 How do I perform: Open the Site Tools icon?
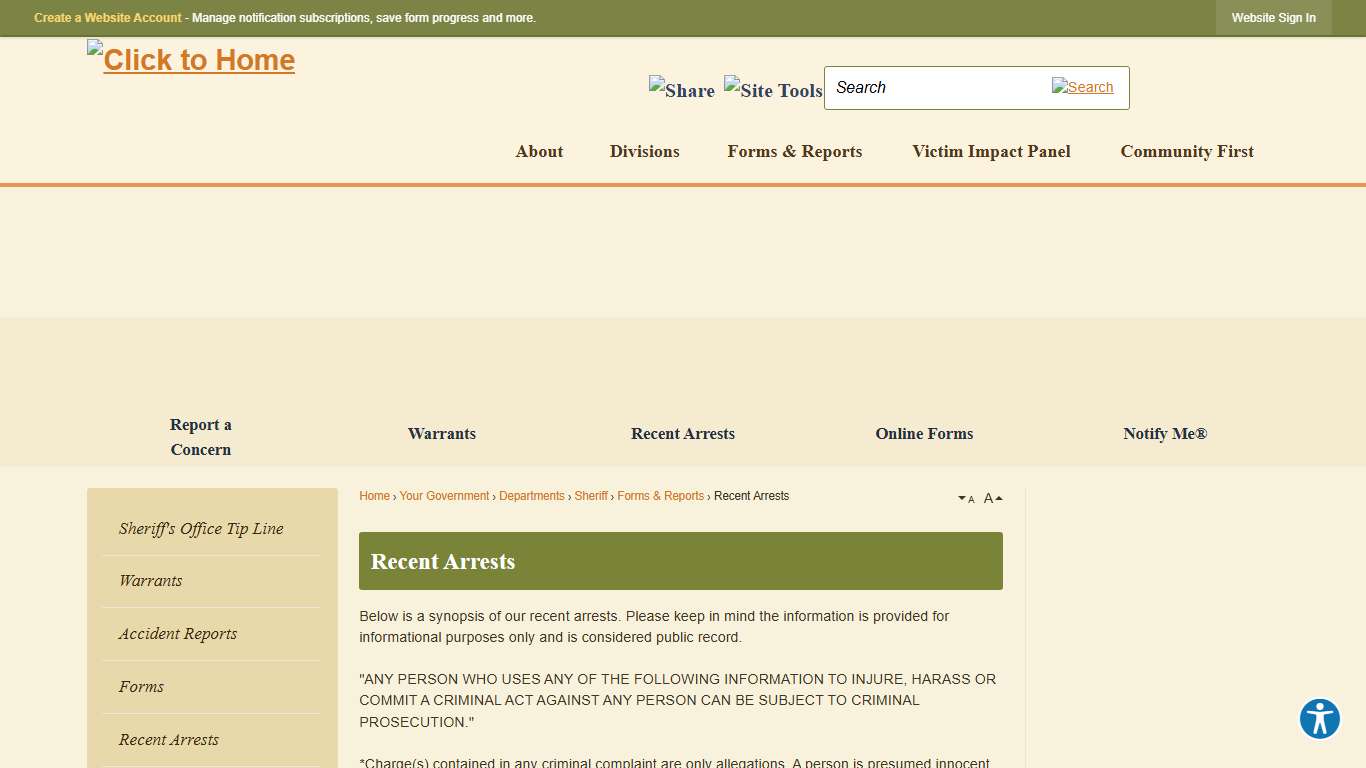[773, 89]
